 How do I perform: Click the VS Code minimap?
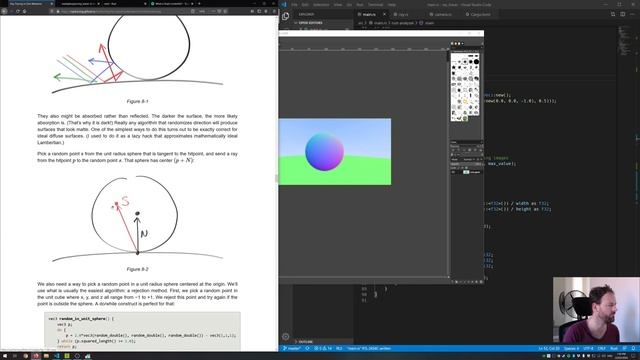(x=624, y=41)
